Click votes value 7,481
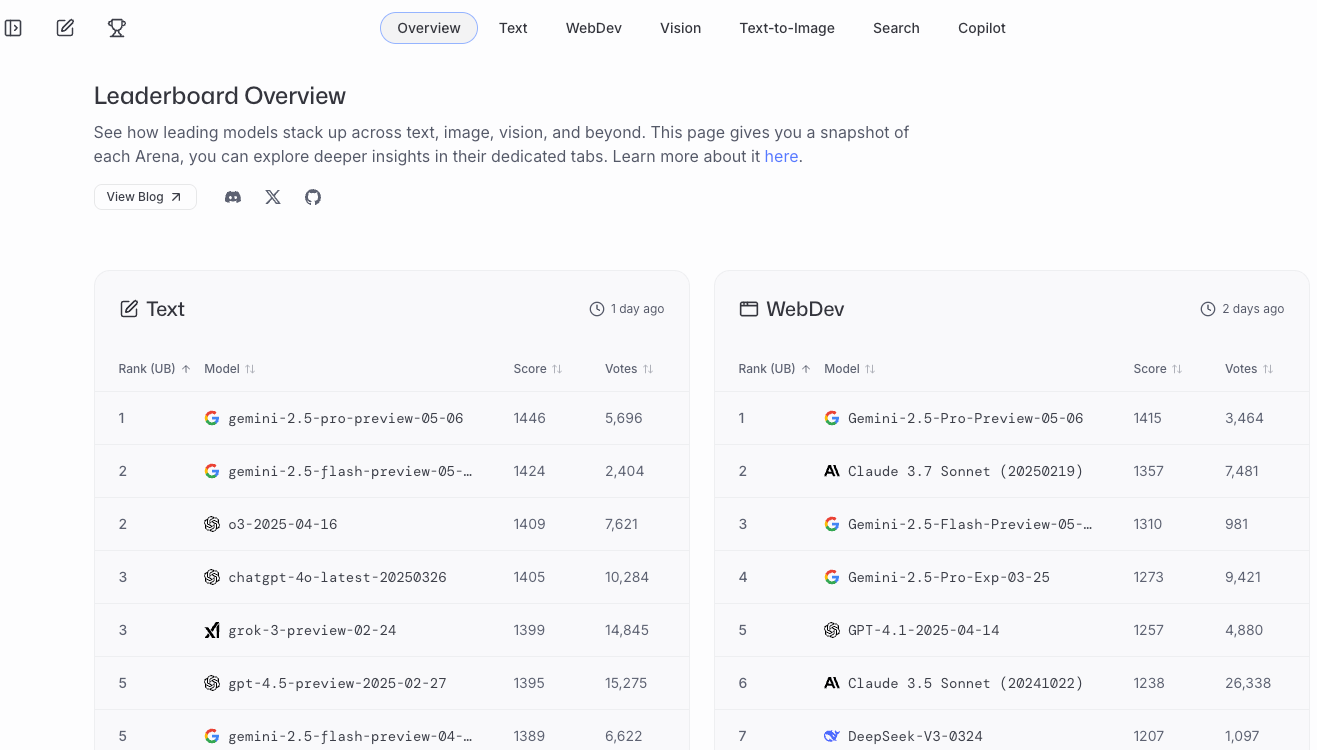 tap(1242, 471)
